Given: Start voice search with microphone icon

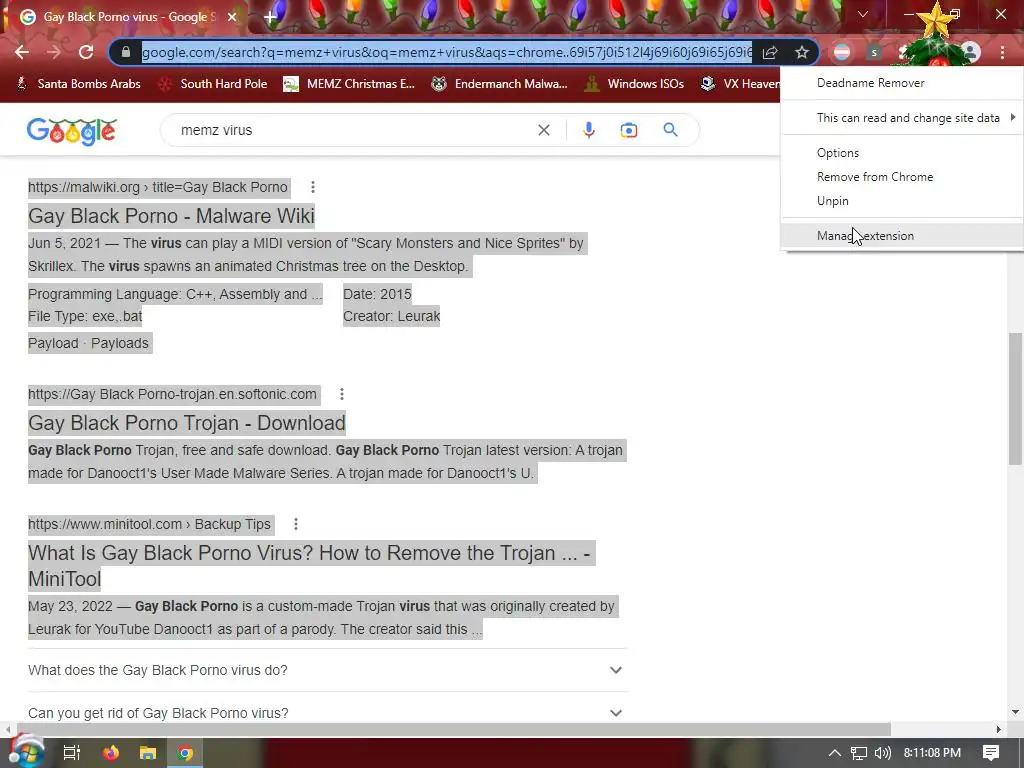Looking at the screenshot, I should [x=588, y=130].
